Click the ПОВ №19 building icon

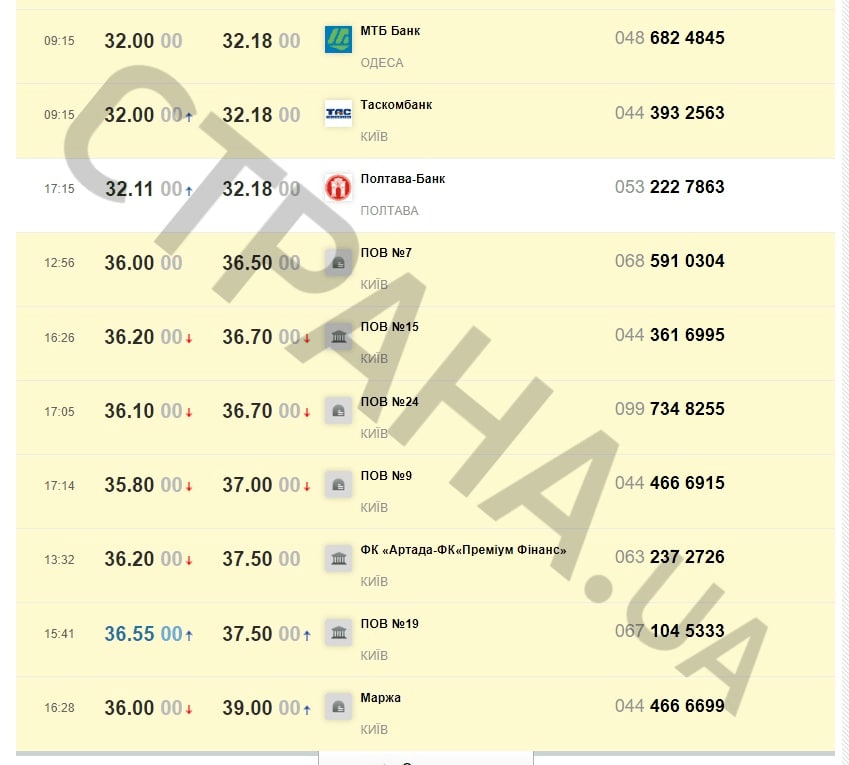pyautogui.click(x=338, y=633)
